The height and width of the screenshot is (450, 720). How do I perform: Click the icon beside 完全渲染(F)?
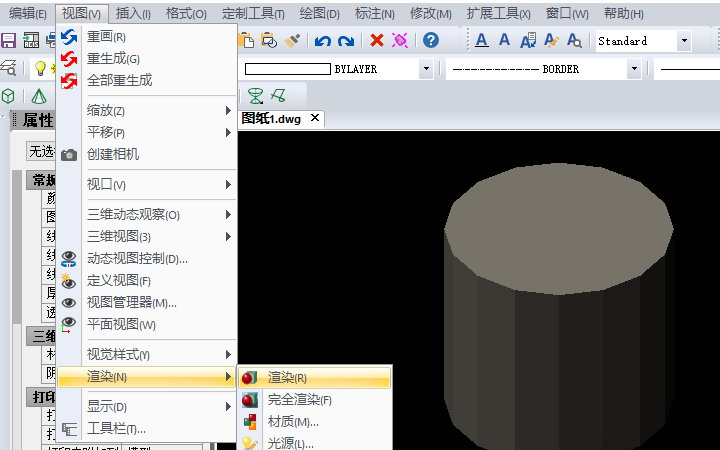(x=249, y=399)
